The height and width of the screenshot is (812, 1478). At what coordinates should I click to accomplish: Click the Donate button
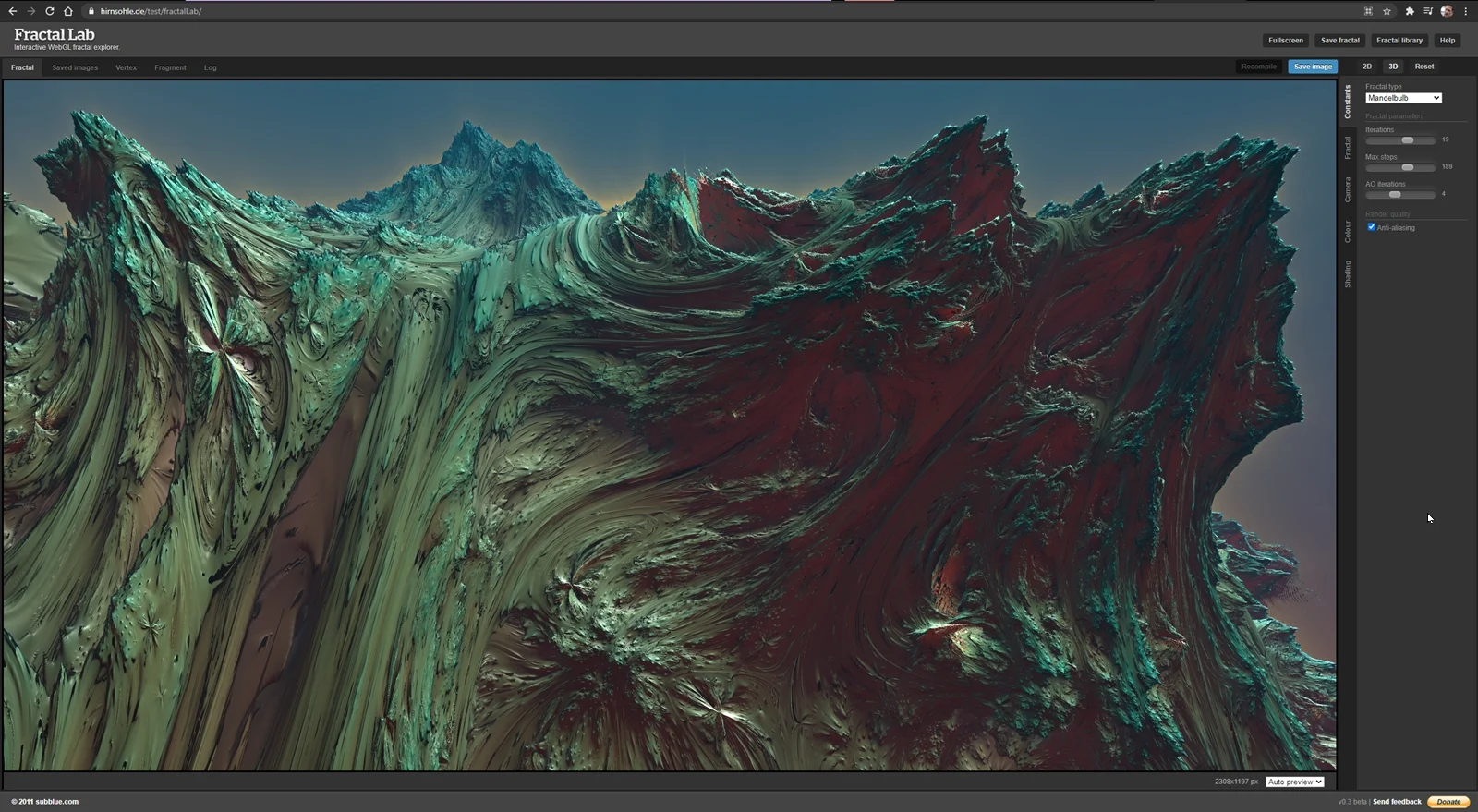pyautogui.click(x=1448, y=802)
